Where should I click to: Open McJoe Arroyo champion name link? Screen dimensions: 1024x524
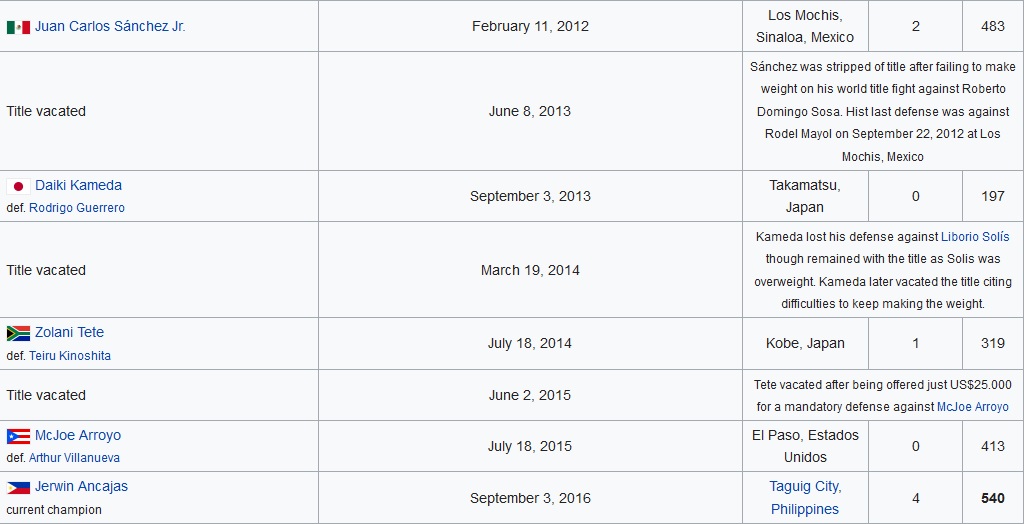(x=78, y=436)
